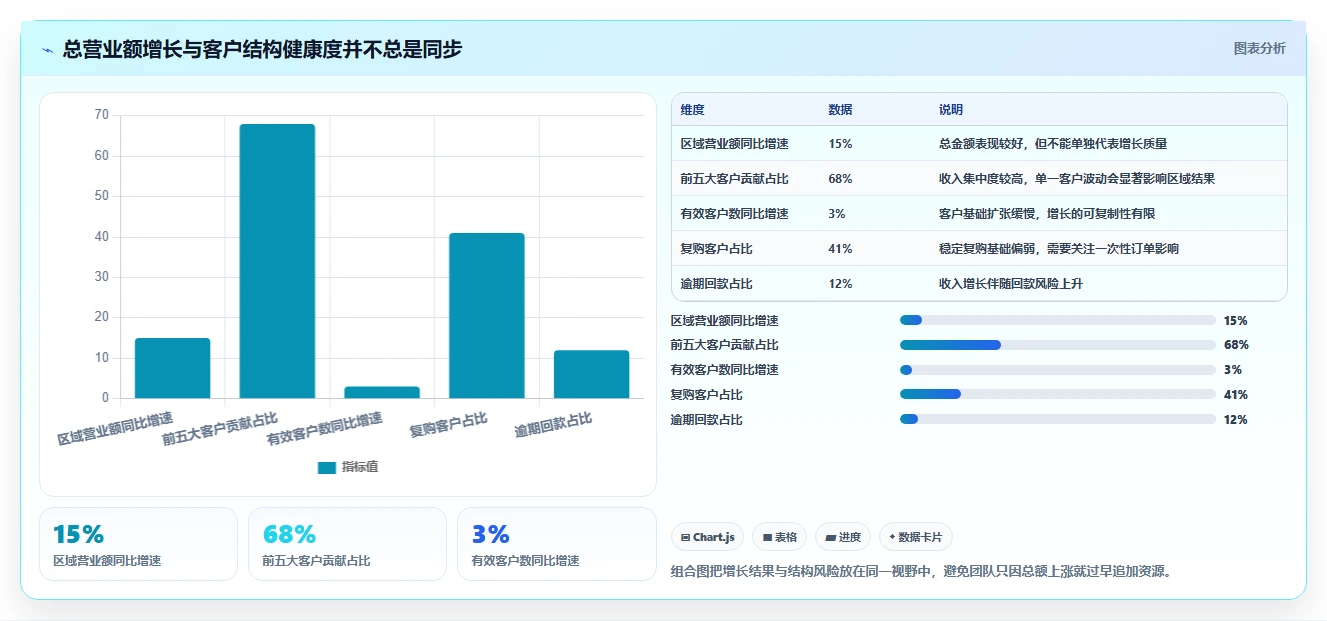Image resolution: width=1327 pixels, height=621 pixels.
Task: Click the 41% value in the table
Action: pyautogui.click(x=840, y=249)
